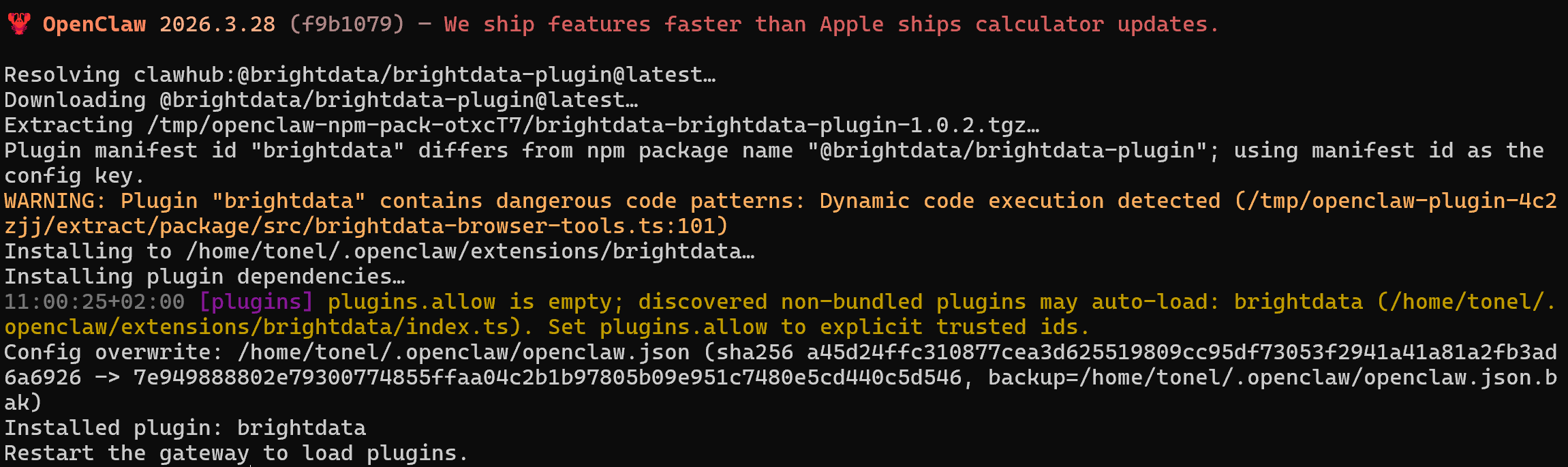The width and height of the screenshot is (1568, 467).
Task: Click the OpenClaw lobster logo icon
Action: (x=18, y=24)
